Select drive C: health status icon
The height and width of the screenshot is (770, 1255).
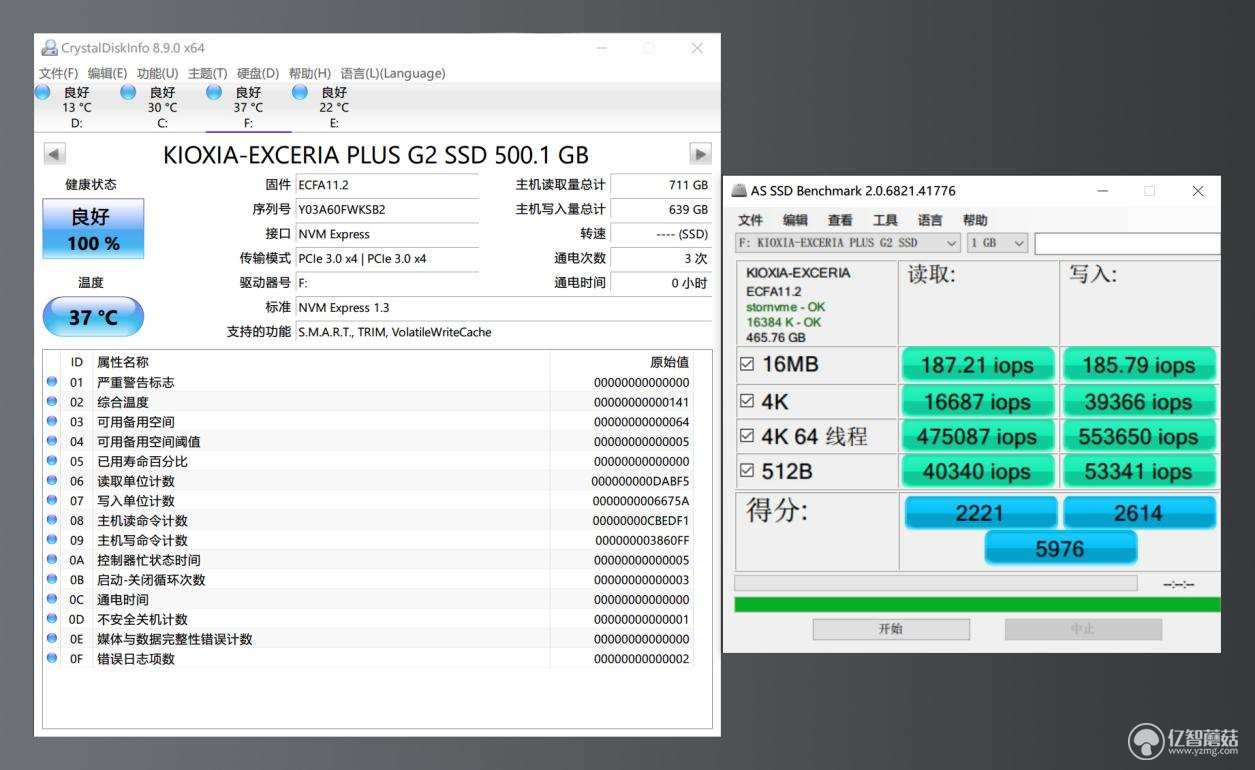click(128, 92)
